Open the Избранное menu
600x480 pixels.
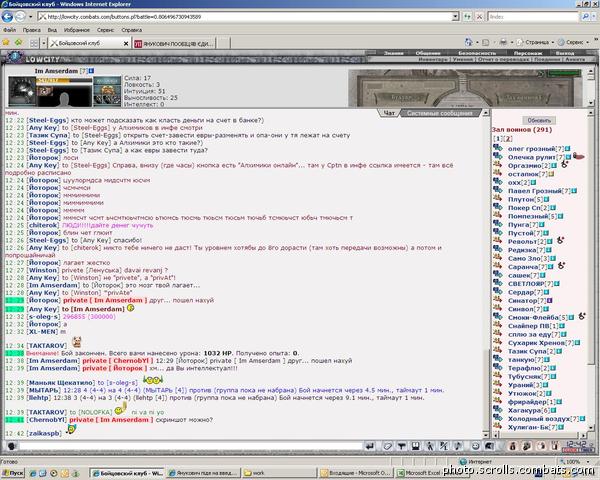coord(77,30)
